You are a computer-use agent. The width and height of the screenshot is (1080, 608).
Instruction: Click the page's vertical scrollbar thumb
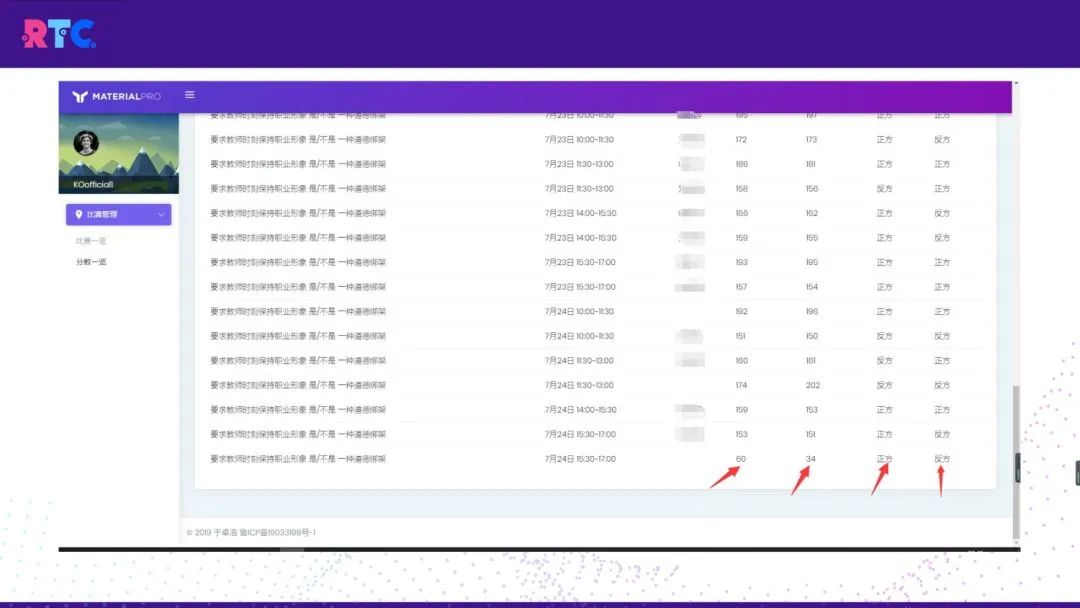(x=1016, y=461)
